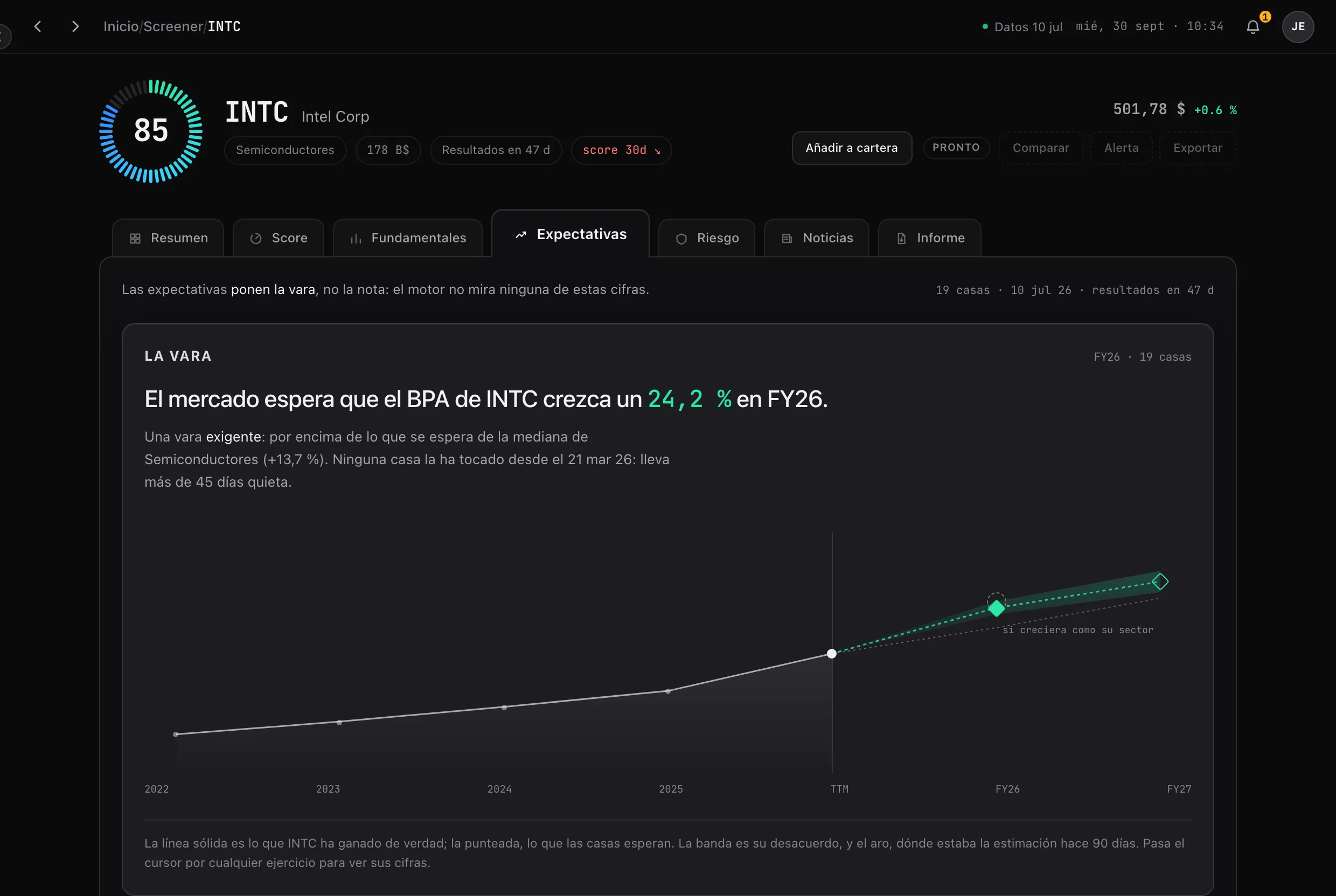Click the +0.6 % change value
Image resolution: width=1336 pixels, height=896 pixels.
1215,110
